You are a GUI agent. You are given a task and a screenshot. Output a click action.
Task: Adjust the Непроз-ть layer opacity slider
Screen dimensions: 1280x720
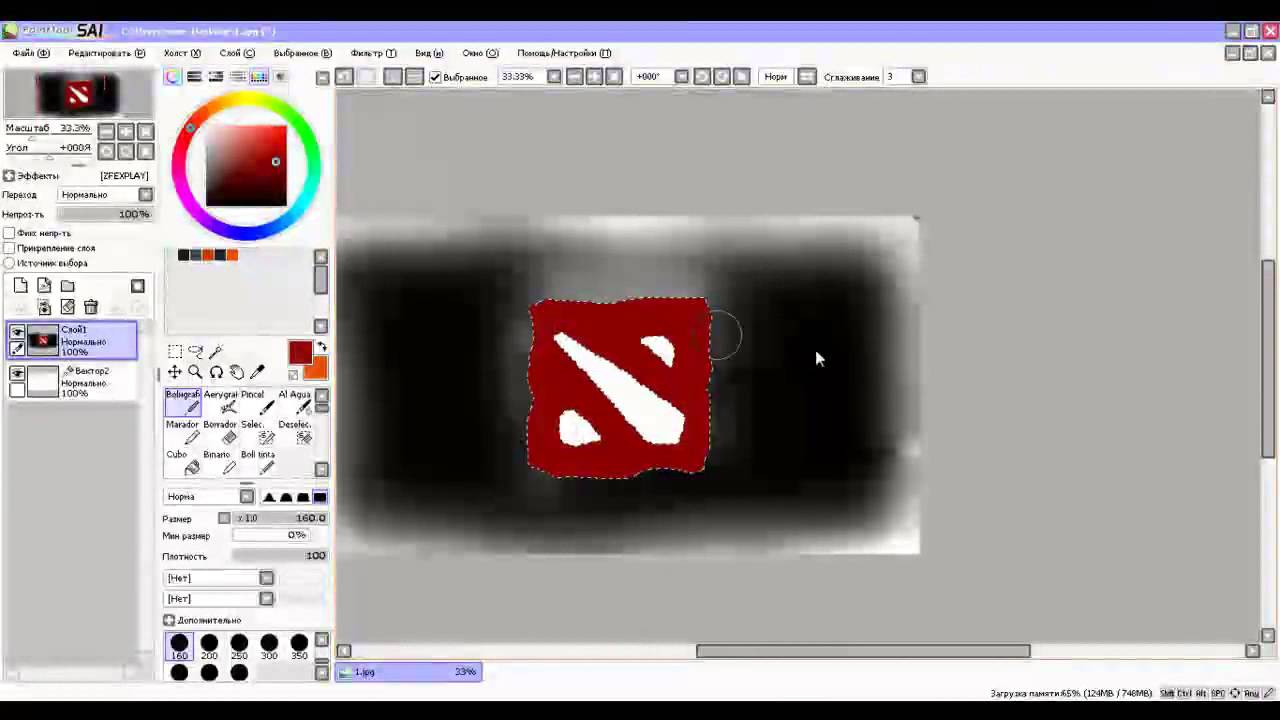[x=104, y=214]
